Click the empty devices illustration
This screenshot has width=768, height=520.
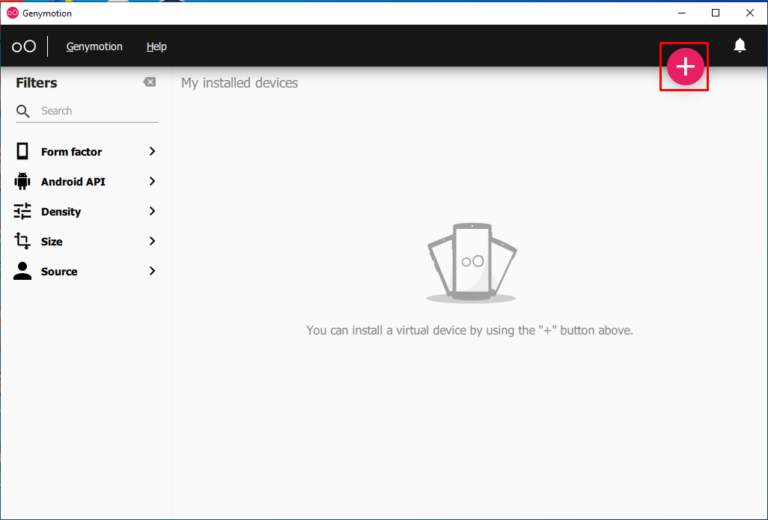point(472,263)
